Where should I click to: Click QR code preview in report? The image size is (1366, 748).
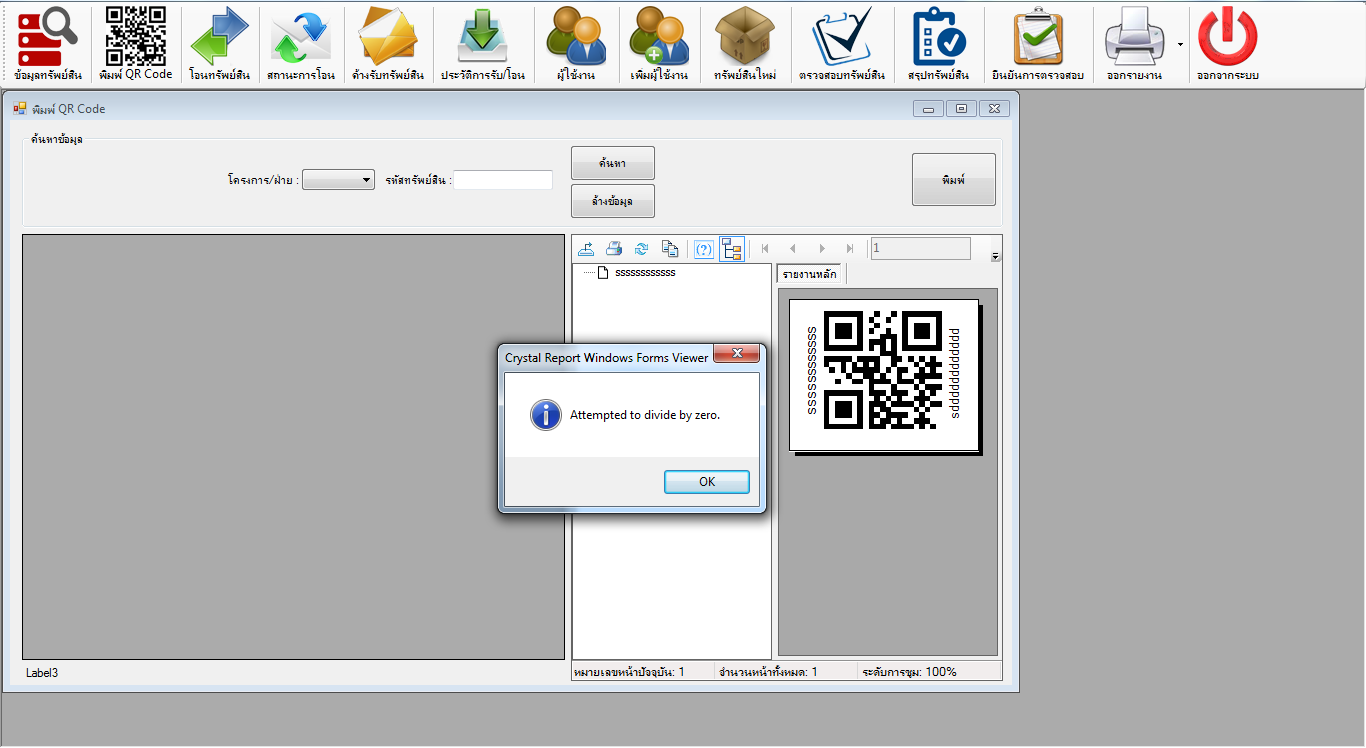[x=884, y=372]
